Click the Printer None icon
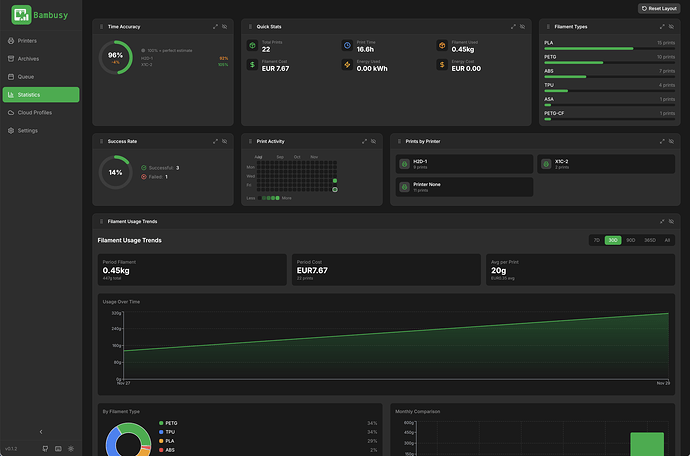Screen dimensions: 690x456 [x=404, y=187]
